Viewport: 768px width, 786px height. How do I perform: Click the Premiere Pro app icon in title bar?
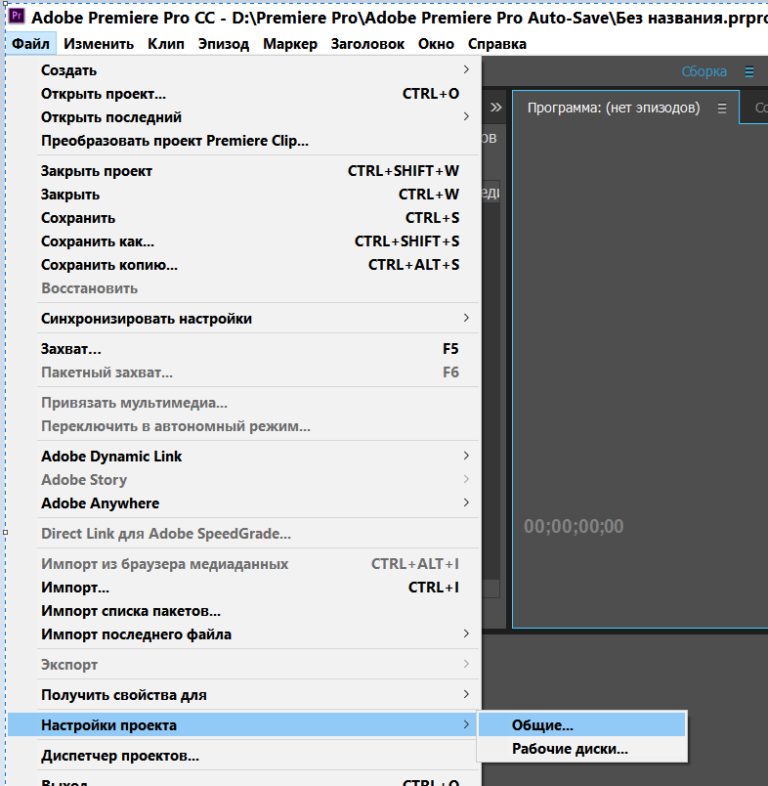(17, 16)
